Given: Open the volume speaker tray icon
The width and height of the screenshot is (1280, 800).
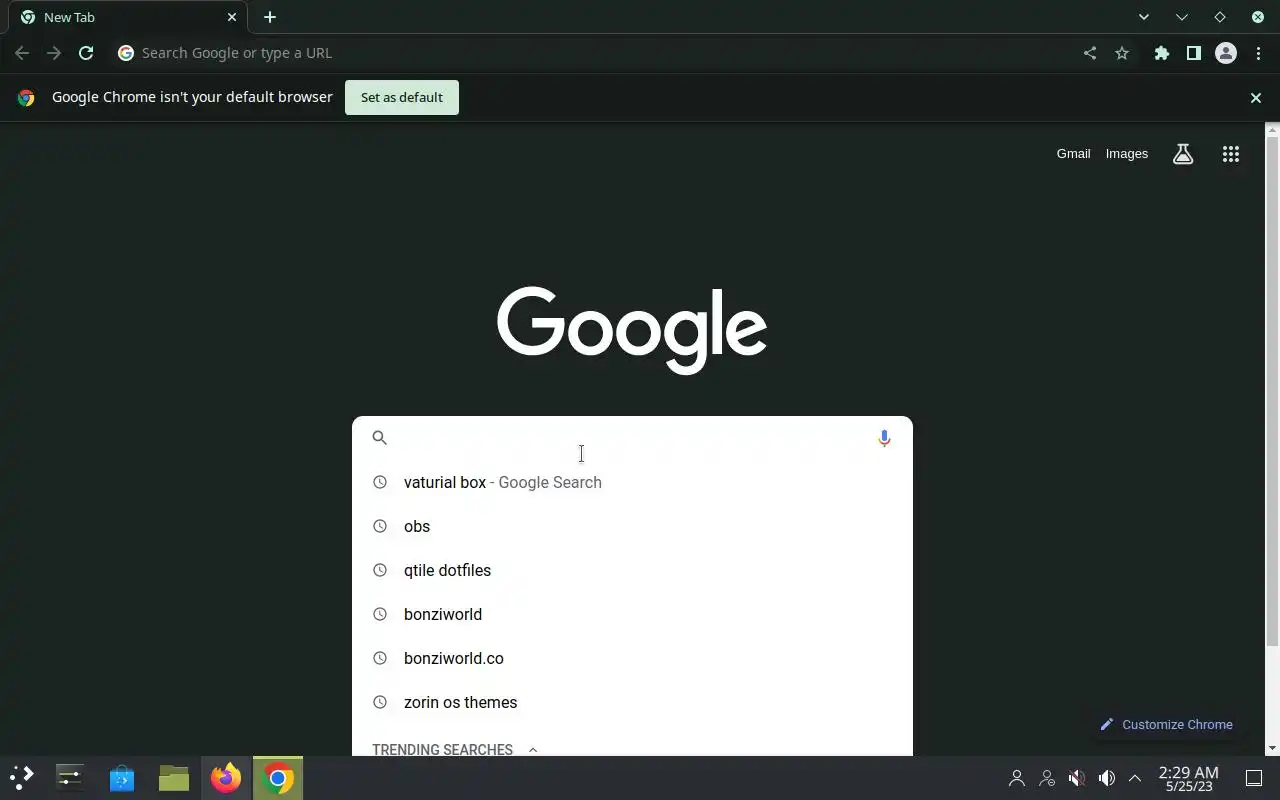Looking at the screenshot, I should [x=1107, y=778].
